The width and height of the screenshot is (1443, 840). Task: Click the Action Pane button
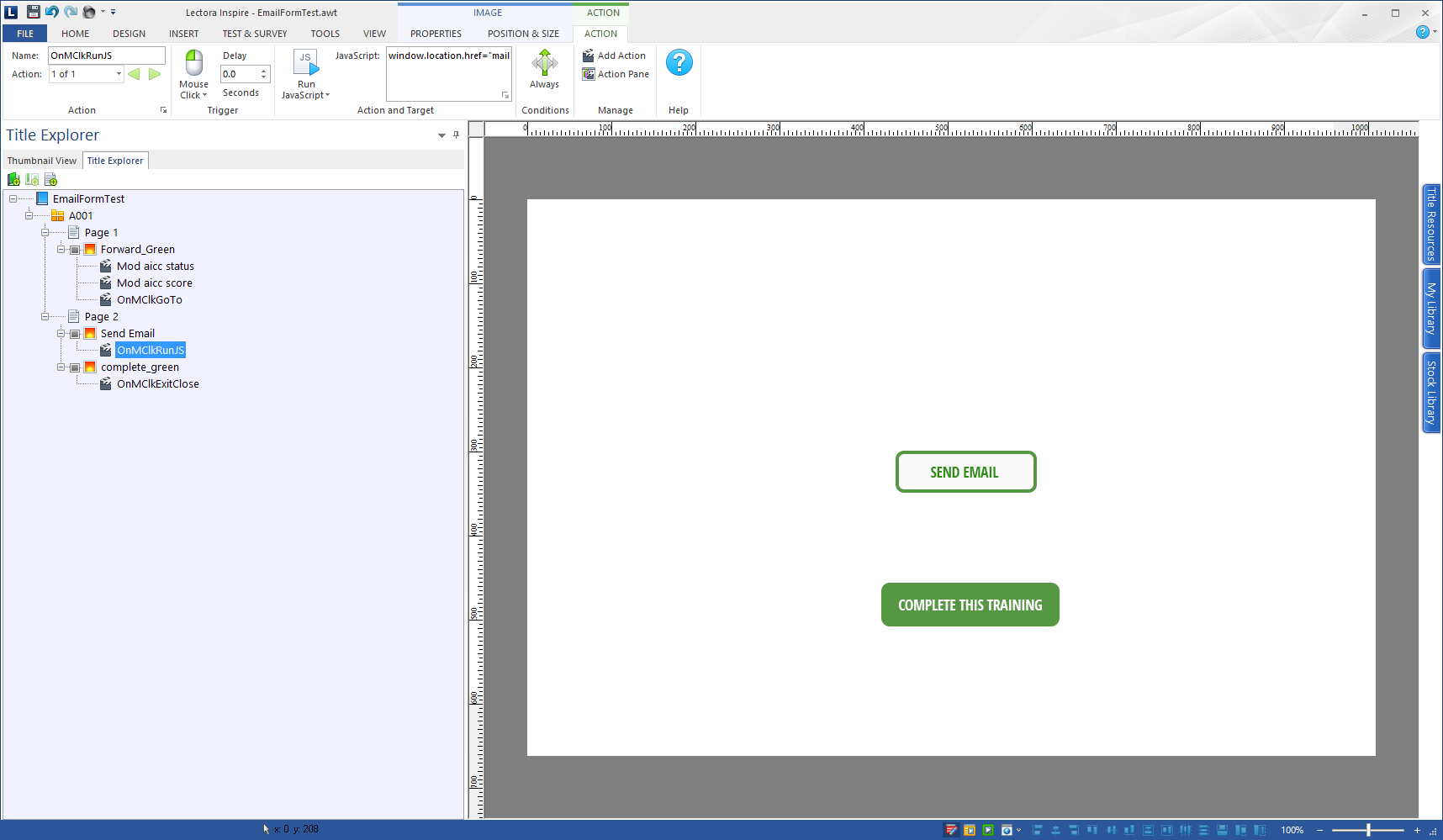[616, 74]
